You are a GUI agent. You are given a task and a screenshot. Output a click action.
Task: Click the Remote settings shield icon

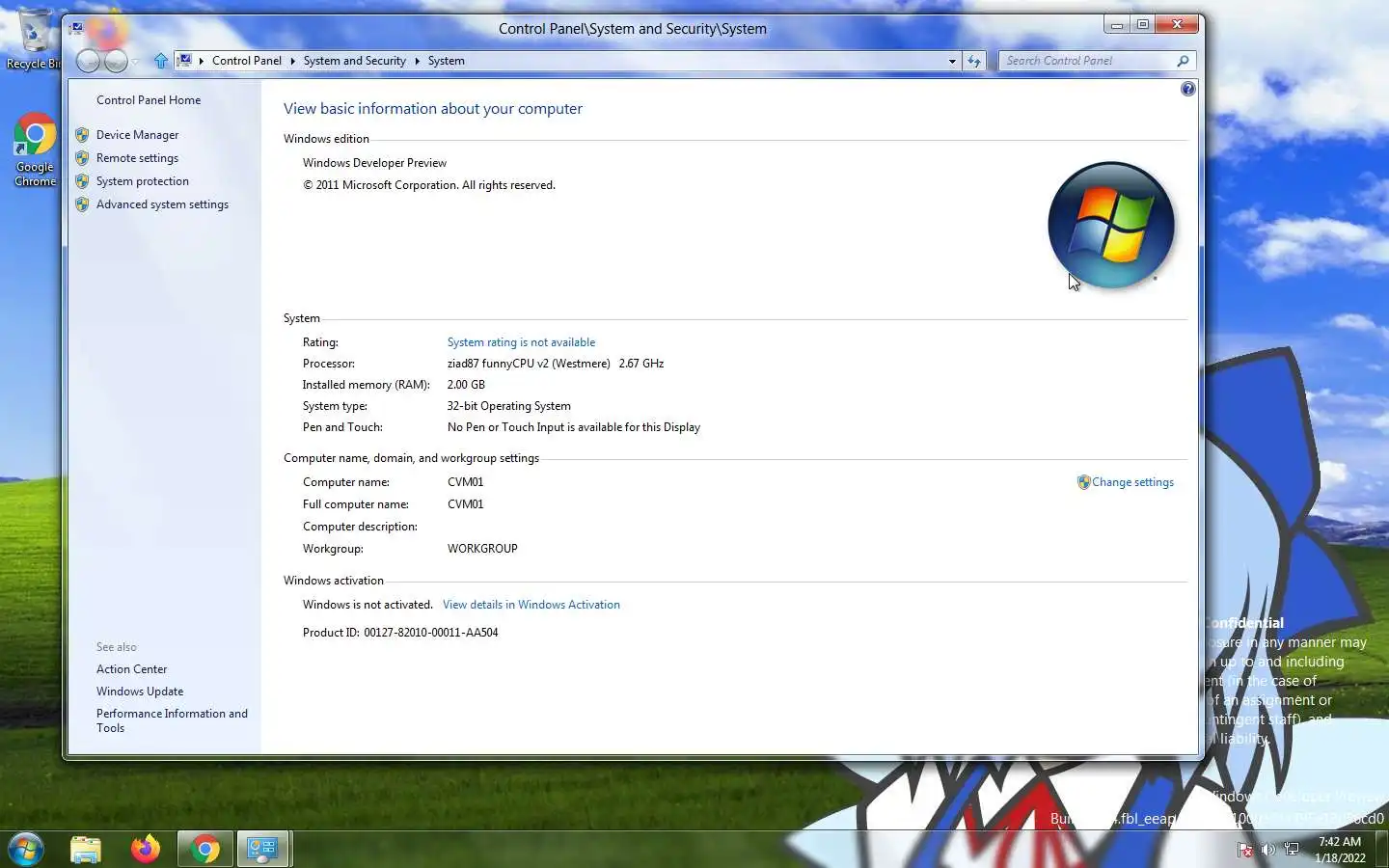pyautogui.click(x=82, y=158)
